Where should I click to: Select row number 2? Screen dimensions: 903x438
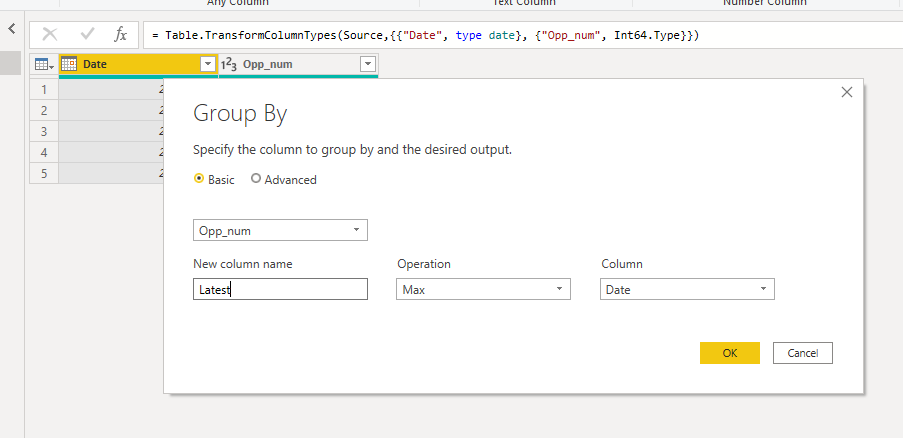point(44,111)
